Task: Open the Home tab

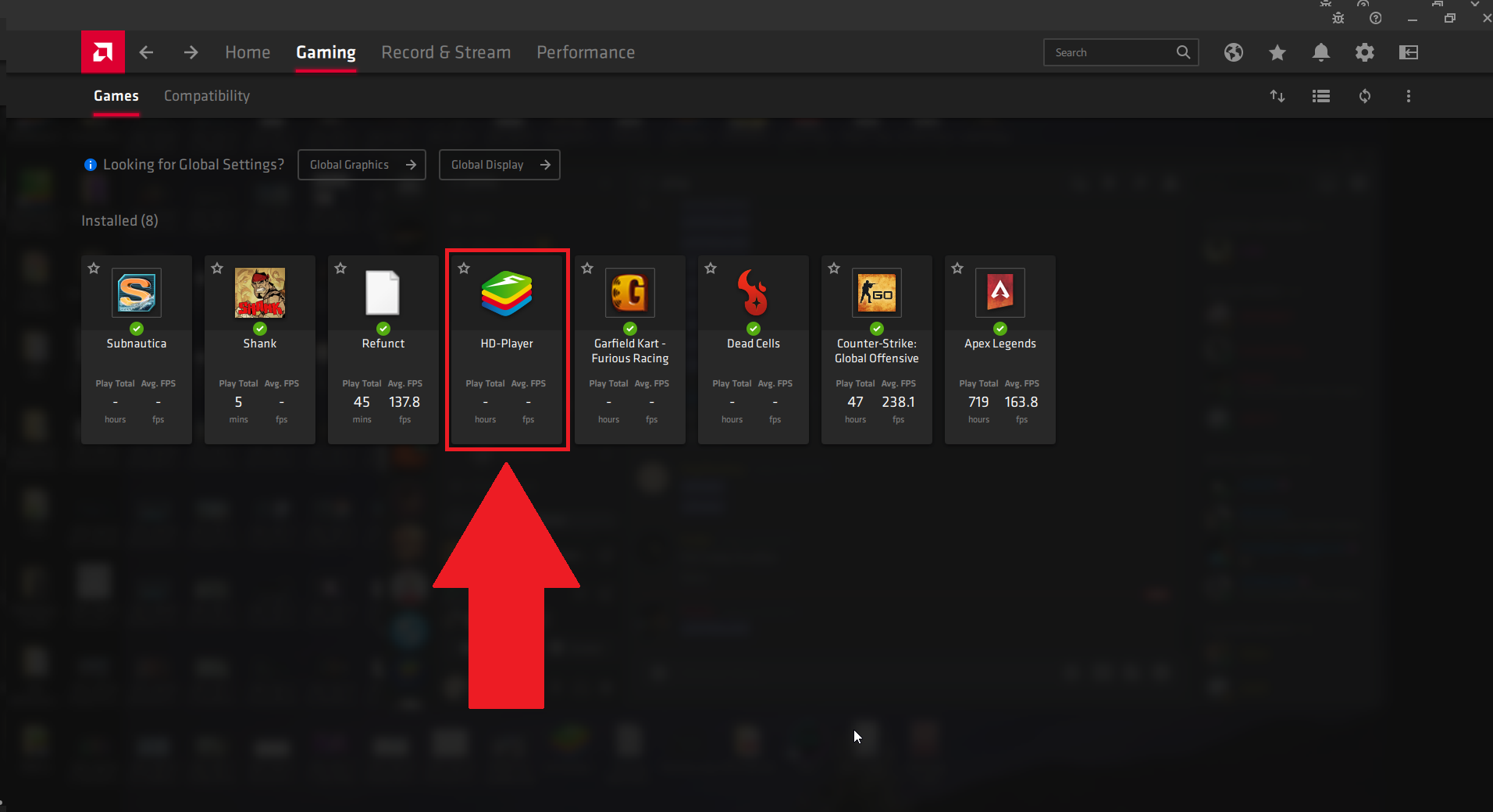Action: pyautogui.click(x=248, y=52)
